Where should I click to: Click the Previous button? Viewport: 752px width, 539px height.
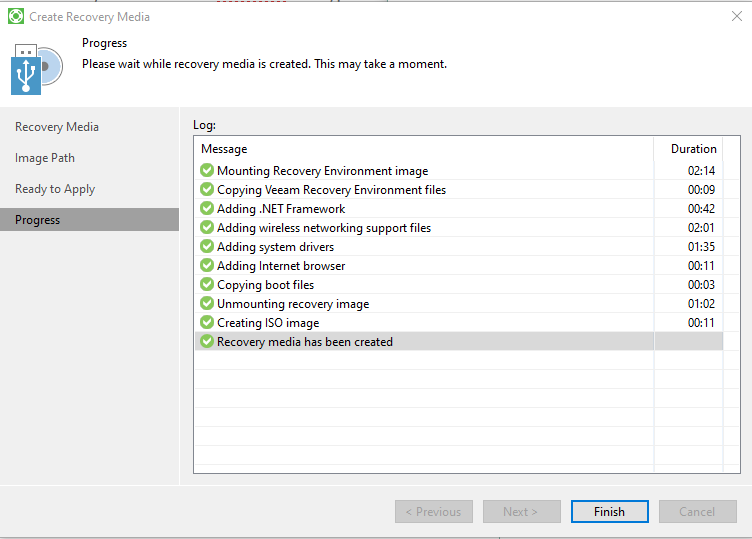[434, 512]
